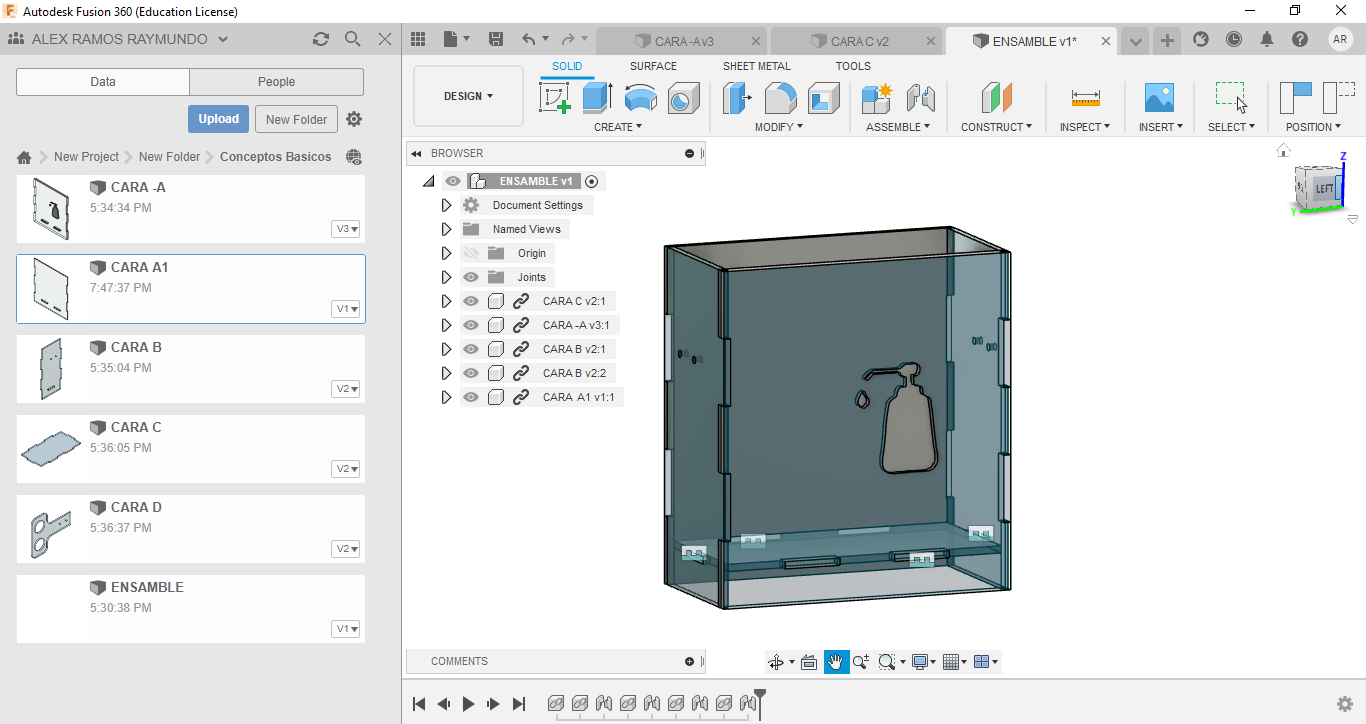This screenshot has height=724, width=1366.
Task: Select the Fillet tool
Action: [781, 98]
